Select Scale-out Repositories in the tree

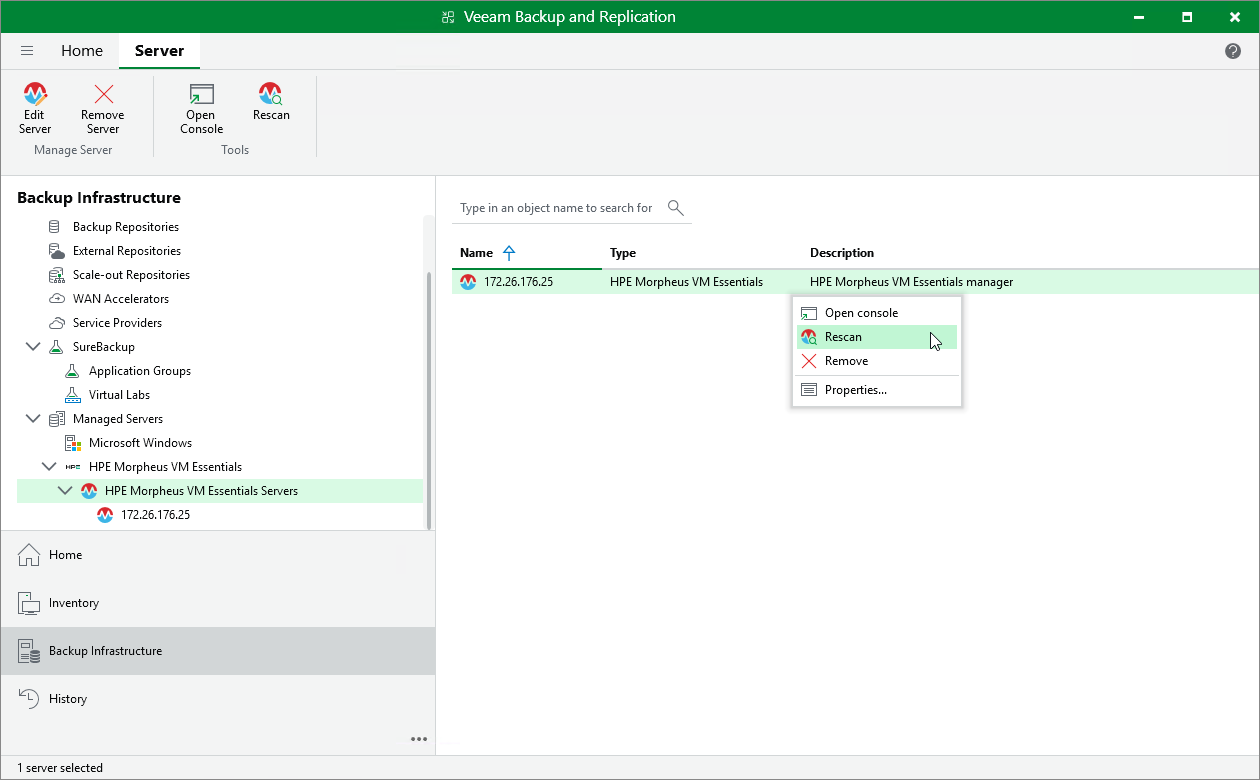pos(131,275)
